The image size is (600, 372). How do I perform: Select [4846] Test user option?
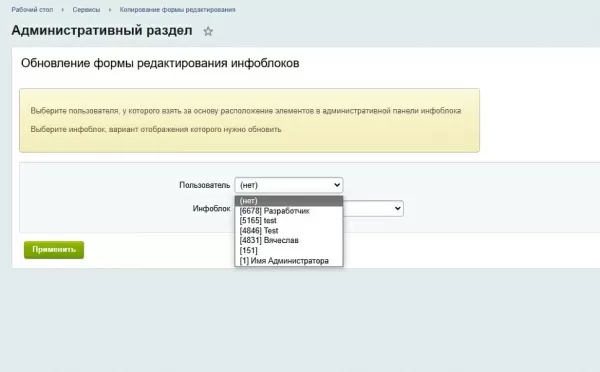289,231
